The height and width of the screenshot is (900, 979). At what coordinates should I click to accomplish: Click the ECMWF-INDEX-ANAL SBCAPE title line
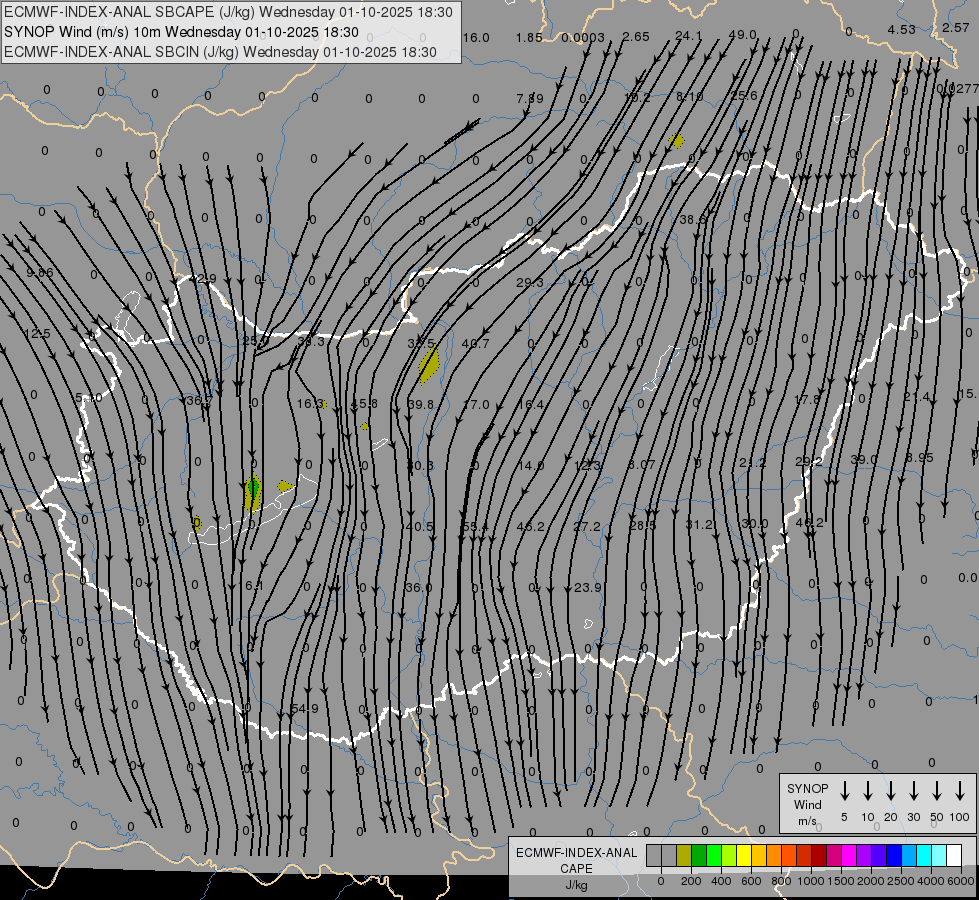229,13
